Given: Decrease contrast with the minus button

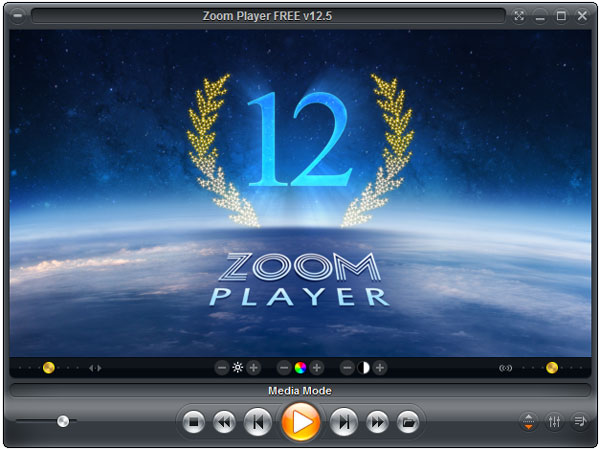Looking at the screenshot, I should coord(347,368).
